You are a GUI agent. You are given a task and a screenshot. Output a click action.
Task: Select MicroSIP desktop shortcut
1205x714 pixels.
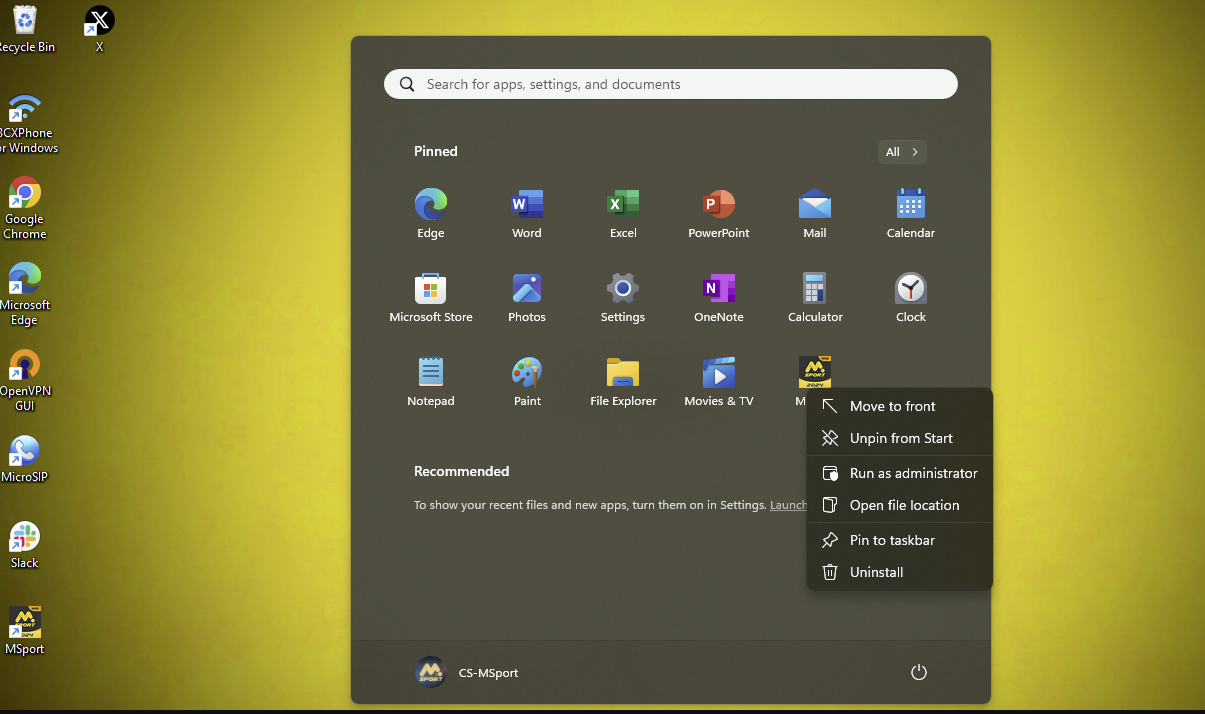[x=24, y=459]
